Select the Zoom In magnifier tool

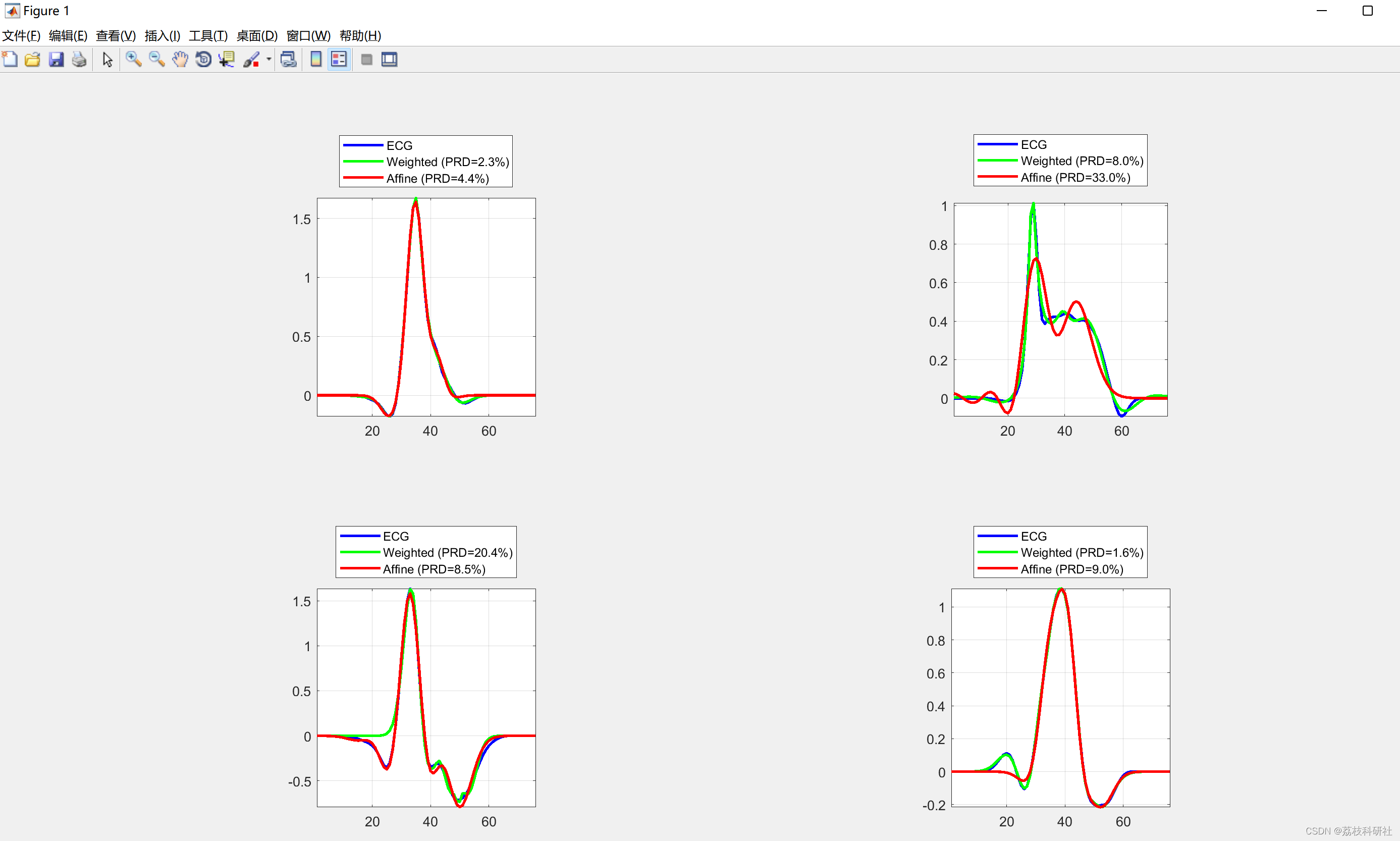(x=133, y=60)
